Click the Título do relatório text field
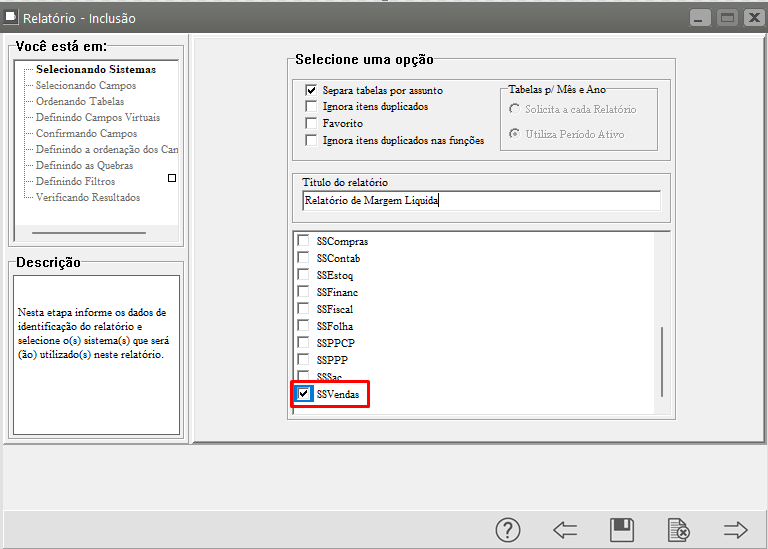 click(481, 200)
